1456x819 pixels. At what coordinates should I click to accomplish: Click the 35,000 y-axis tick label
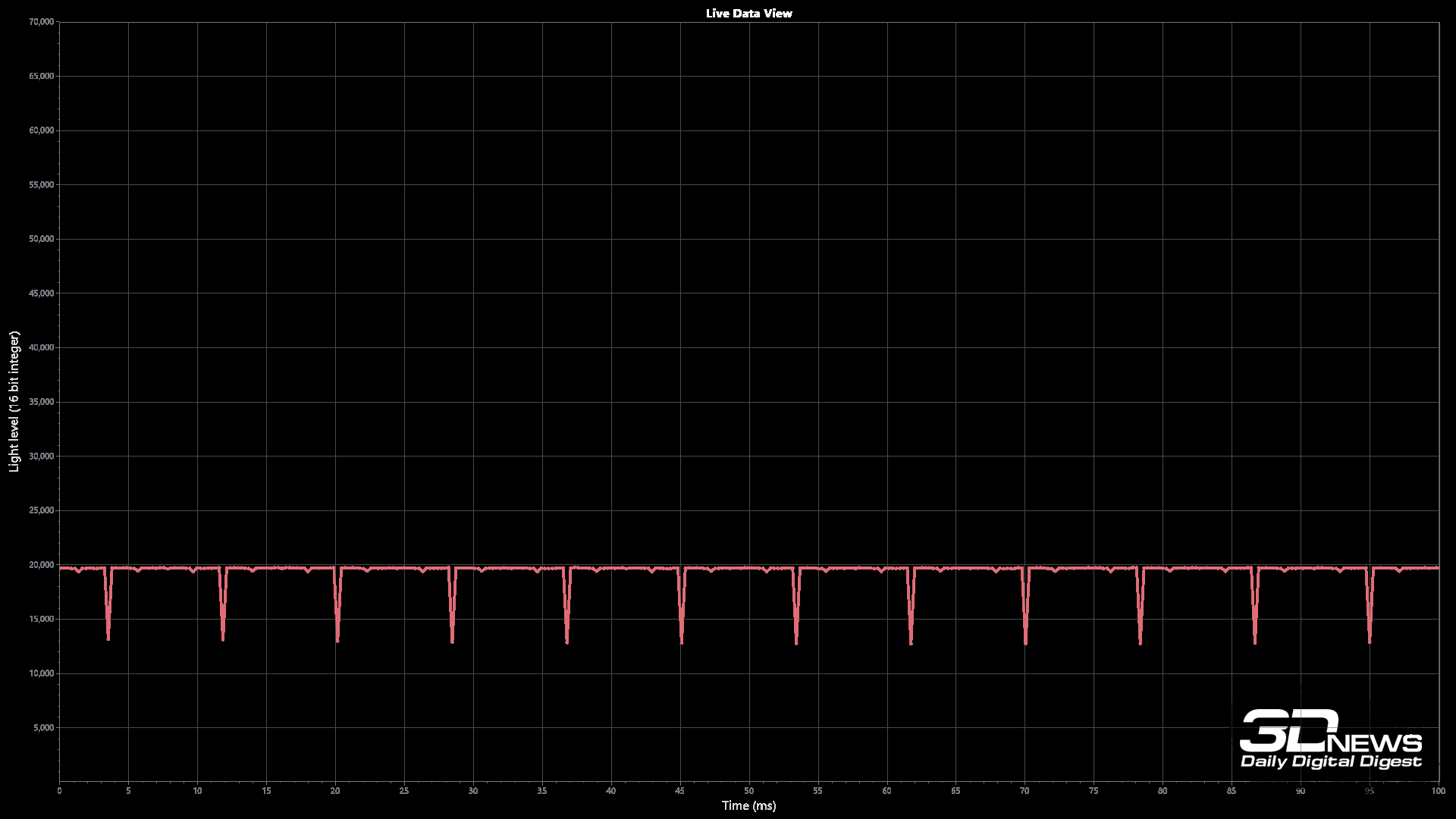pos(41,402)
